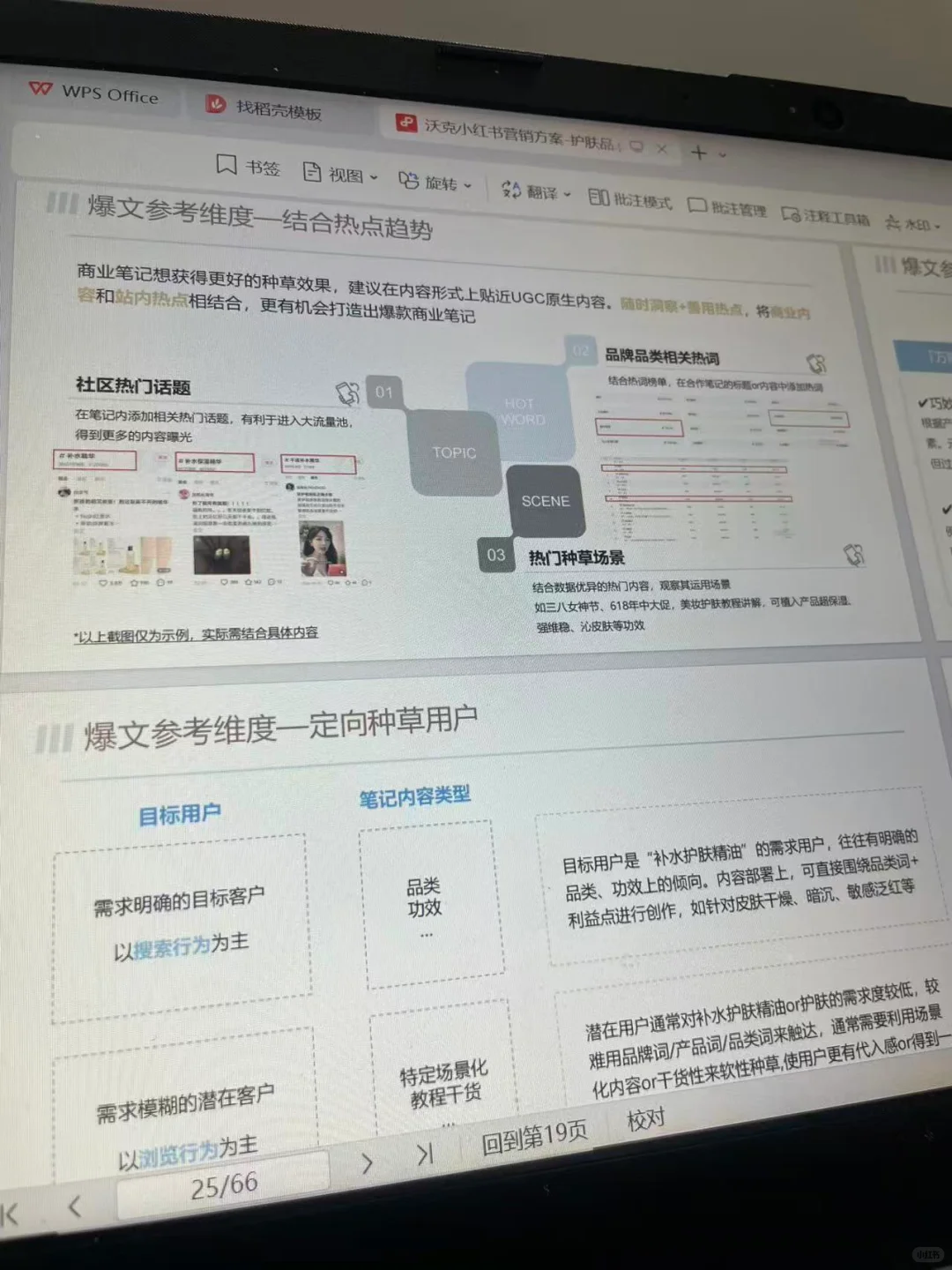
Task: Toggle 批注模式 annotation mode
Action: [x=630, y=199]
